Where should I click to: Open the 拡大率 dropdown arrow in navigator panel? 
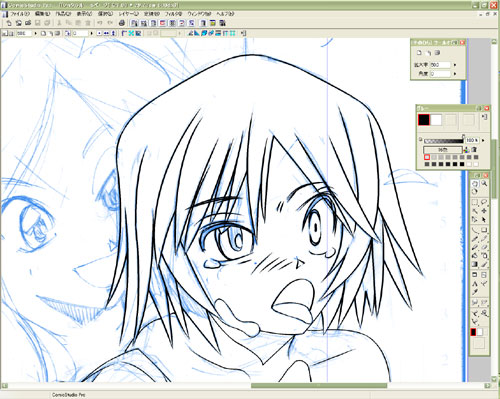click(455, 65)
